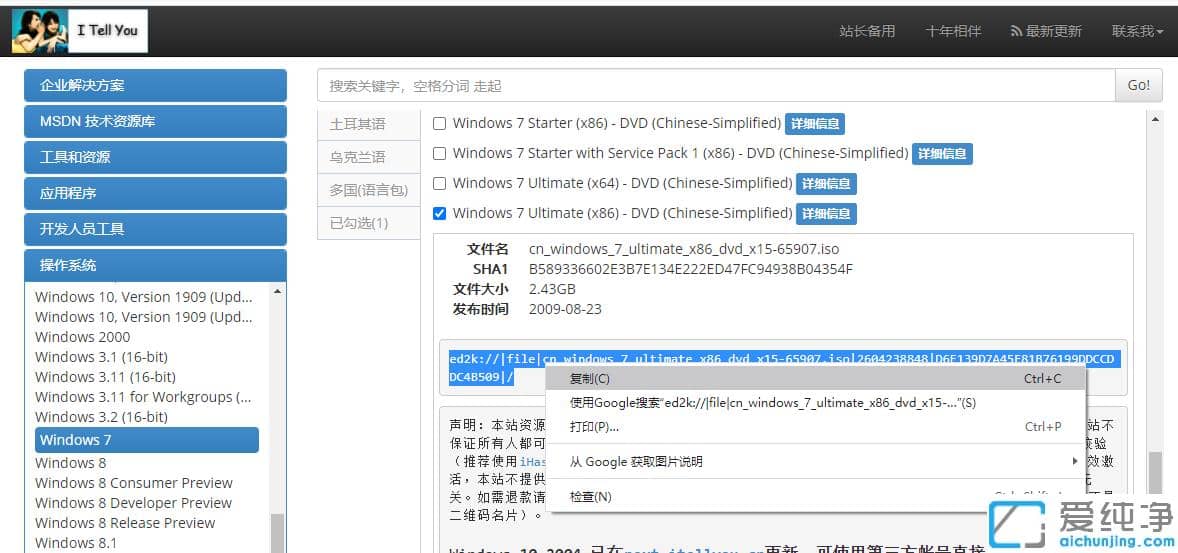This screenshot has width=1178, height=553.
Task: Open the 十年相伴 link
Action: click(x=953, y=31)
